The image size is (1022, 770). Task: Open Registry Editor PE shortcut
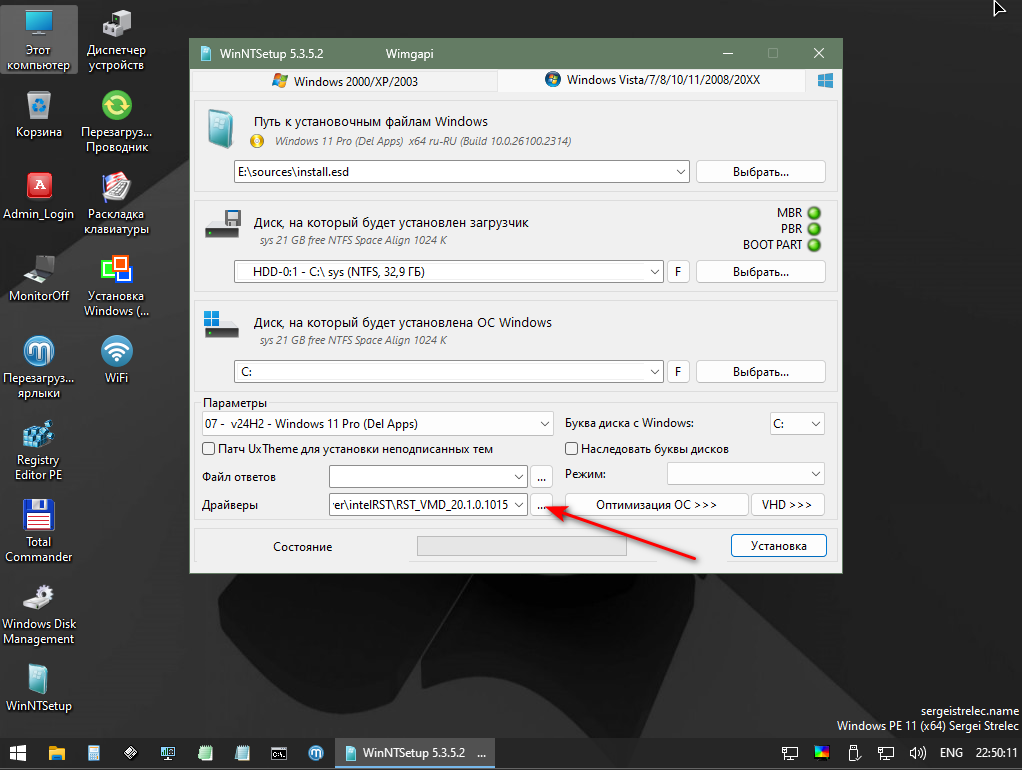click(38, 436)
